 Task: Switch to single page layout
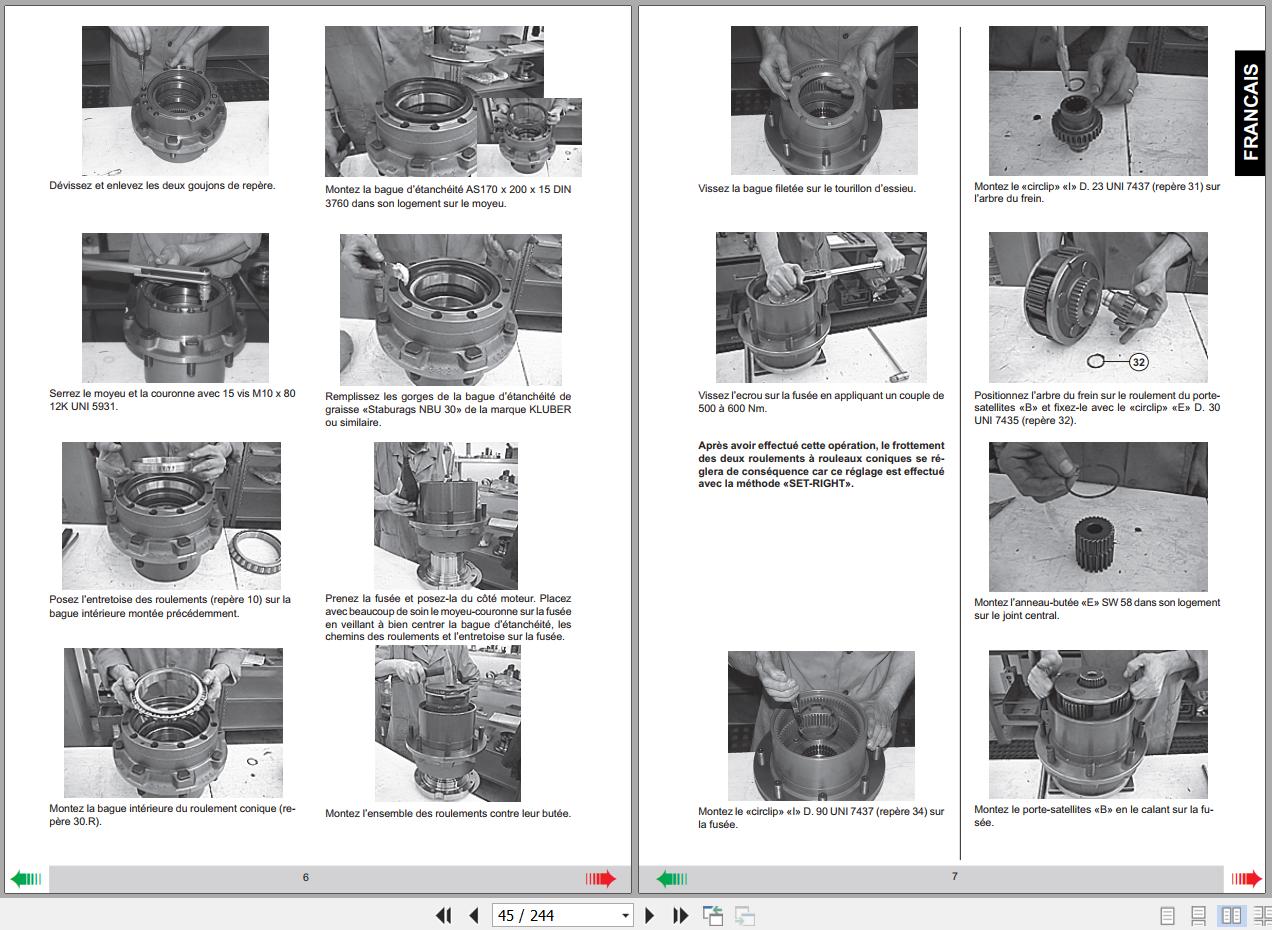[x=1167, y=915]
